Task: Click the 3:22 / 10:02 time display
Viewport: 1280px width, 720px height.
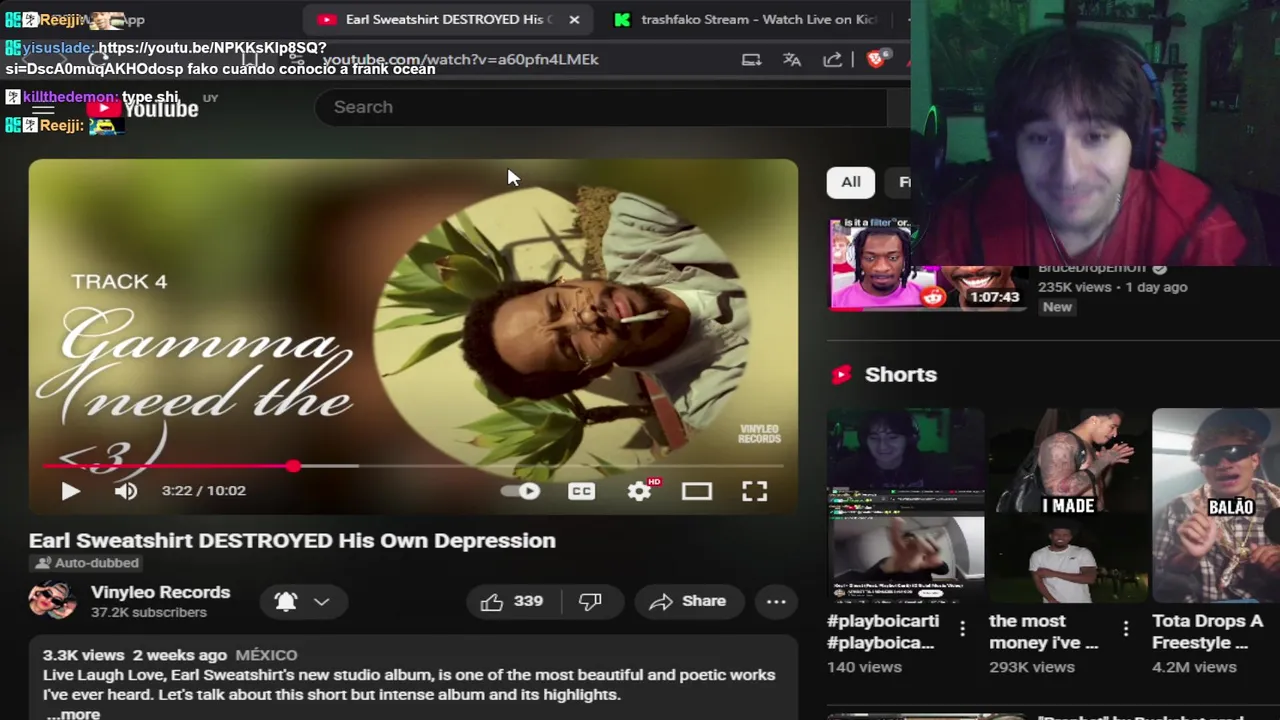Action: (204, 491)
